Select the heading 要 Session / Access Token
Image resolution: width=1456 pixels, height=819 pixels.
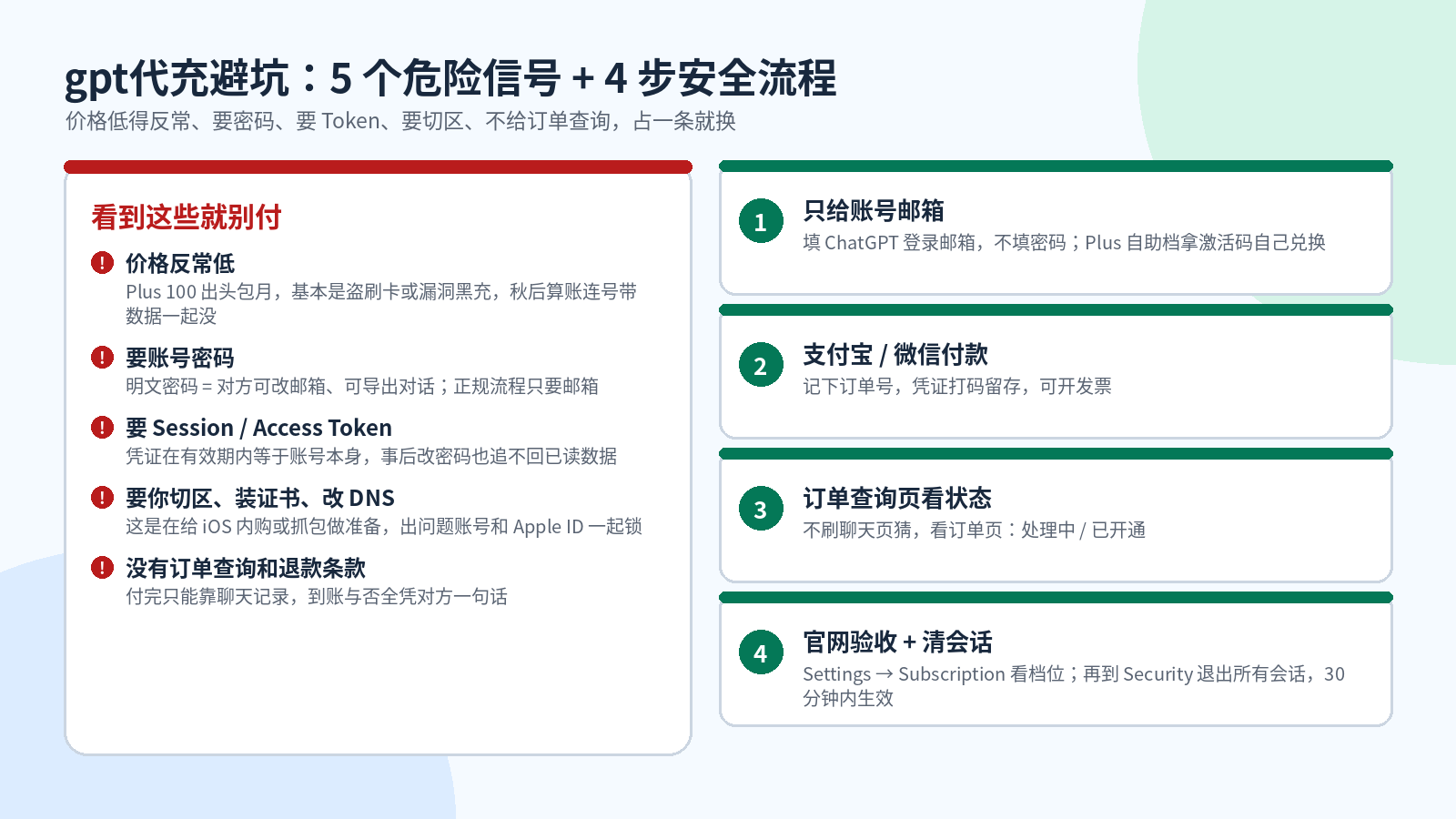[259, 429]
